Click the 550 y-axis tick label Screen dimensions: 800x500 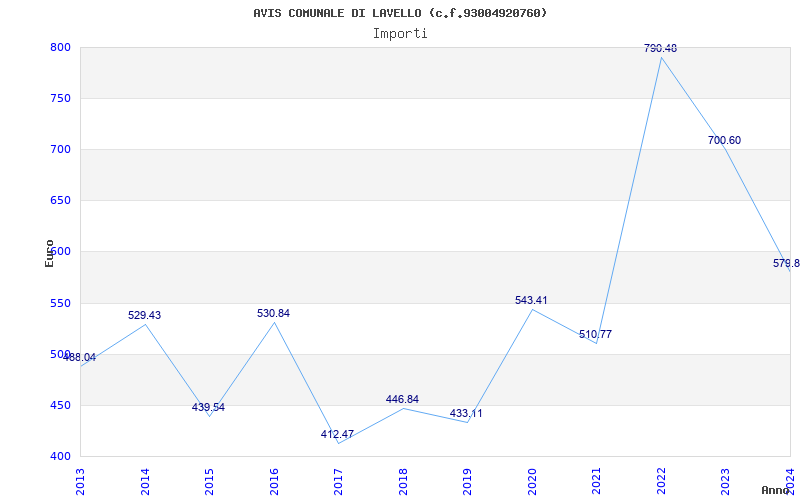[60, 303]
